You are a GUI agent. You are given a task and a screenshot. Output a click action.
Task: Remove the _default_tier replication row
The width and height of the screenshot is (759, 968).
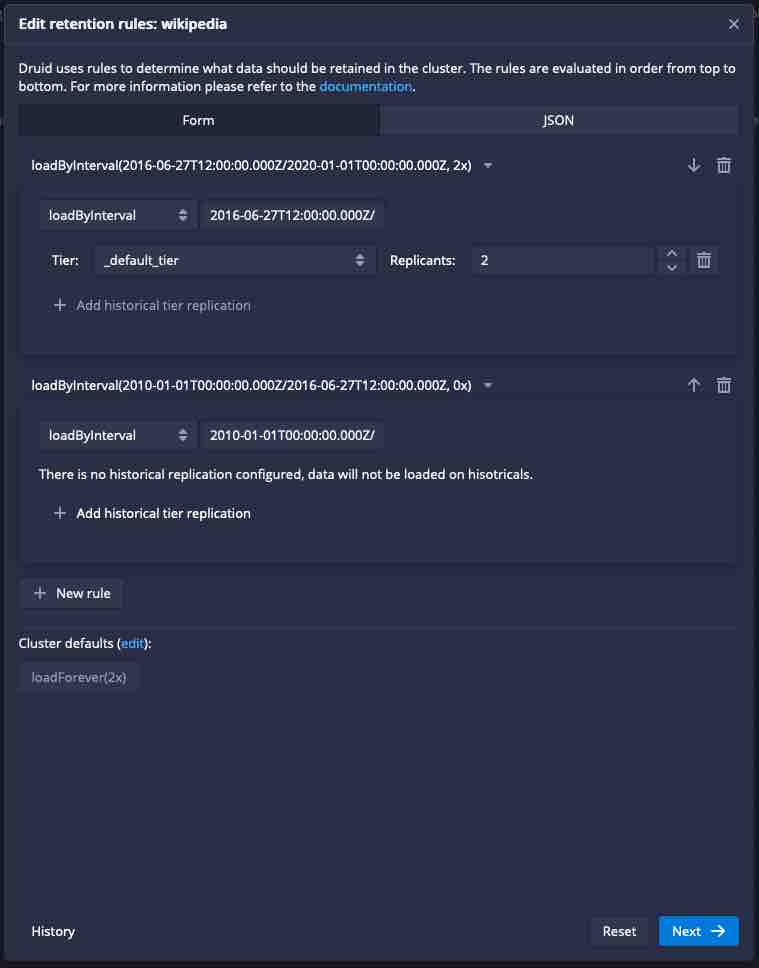704,260
